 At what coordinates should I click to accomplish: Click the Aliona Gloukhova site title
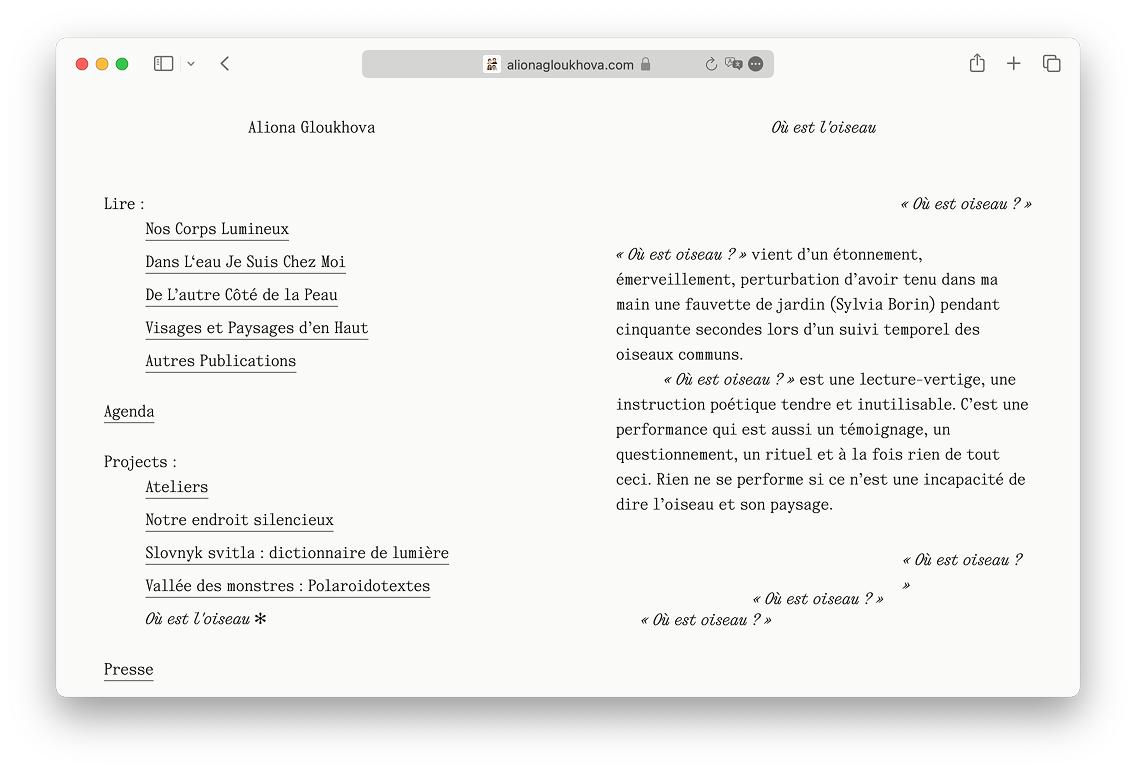[311, 128]
